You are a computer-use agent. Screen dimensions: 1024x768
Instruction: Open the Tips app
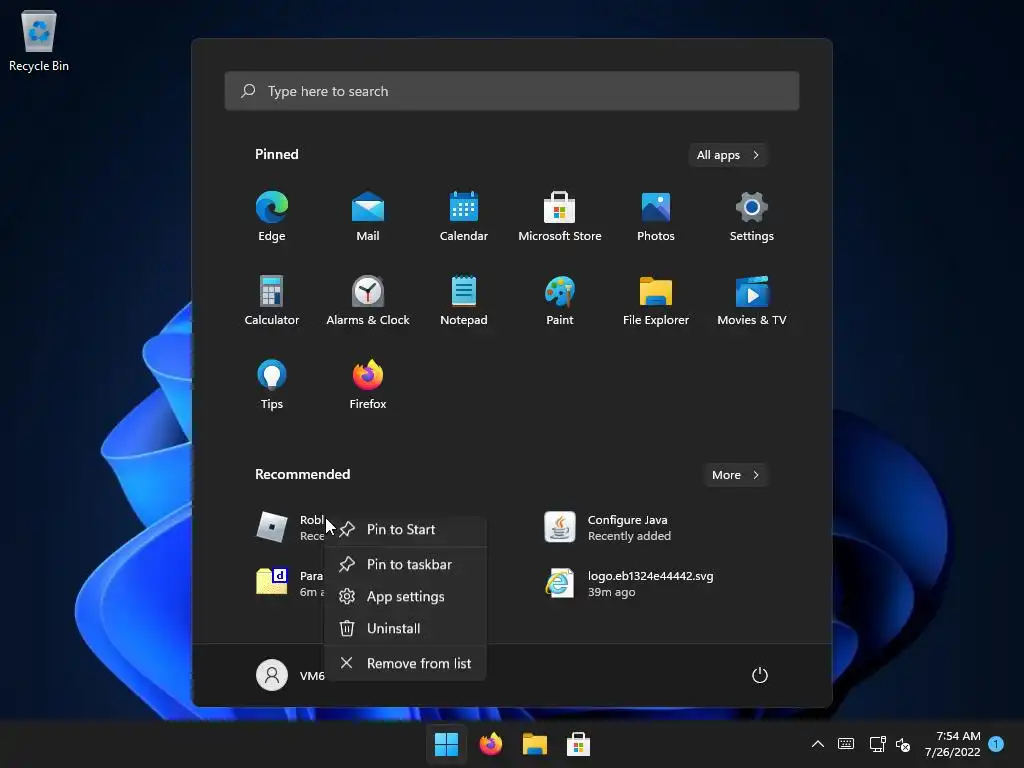pos(272,384)
